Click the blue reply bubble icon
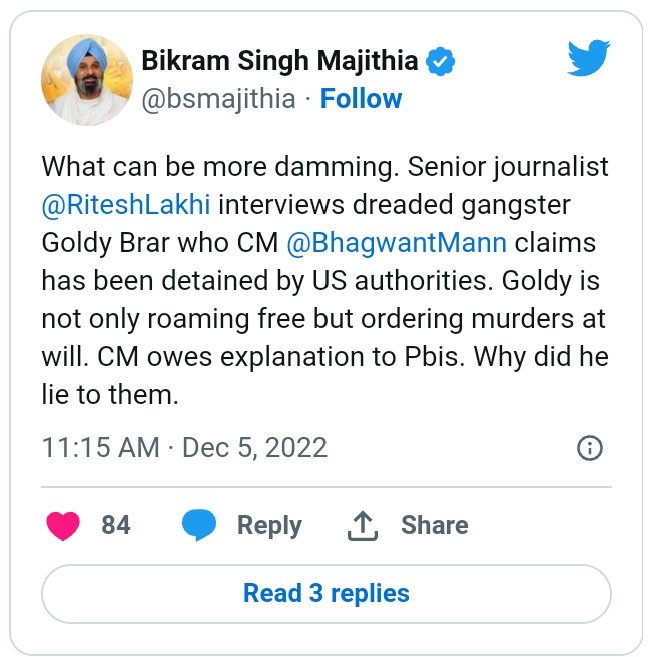This screenshot has height=657, width=653. click(199, 526)
